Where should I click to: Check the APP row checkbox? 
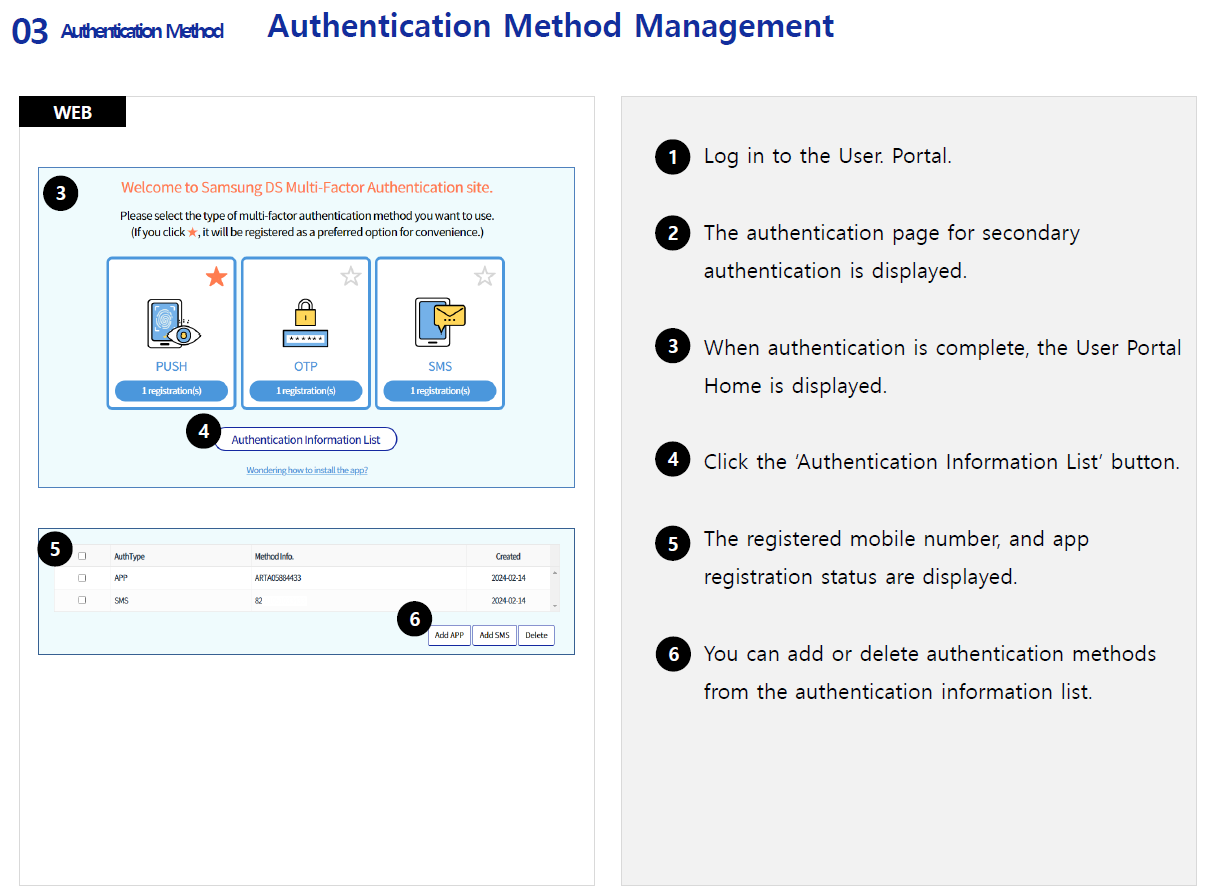click(x=82, y=578)
